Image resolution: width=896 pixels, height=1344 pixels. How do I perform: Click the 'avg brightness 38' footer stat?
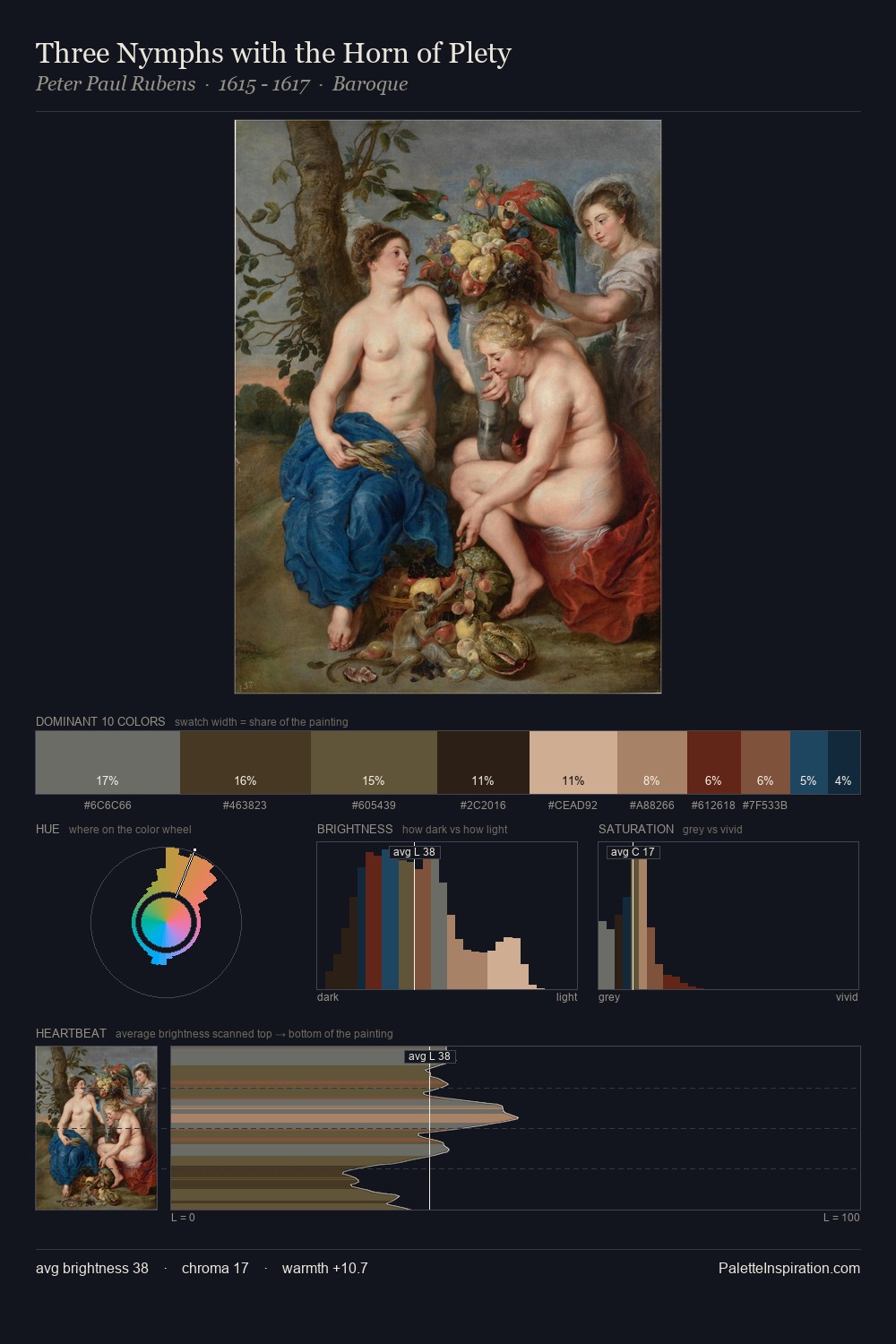tap(92, 1268)
